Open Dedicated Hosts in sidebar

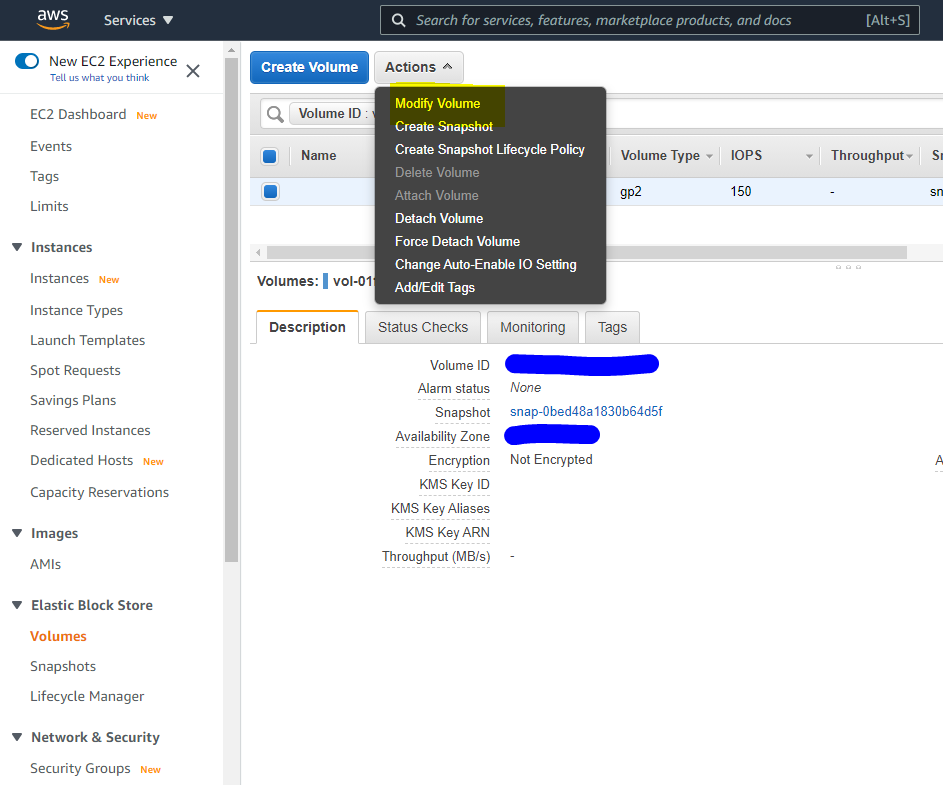click(82, 460)
